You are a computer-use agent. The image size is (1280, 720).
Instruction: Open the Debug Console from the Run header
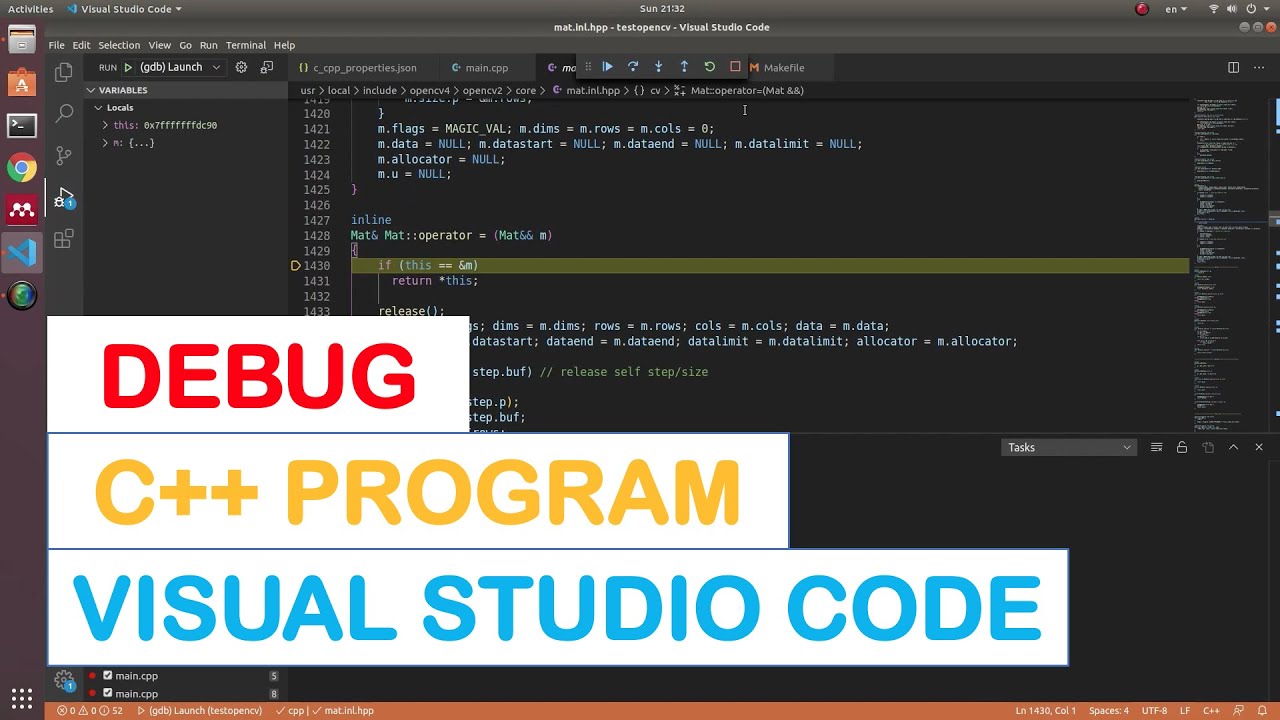[267, 67]
